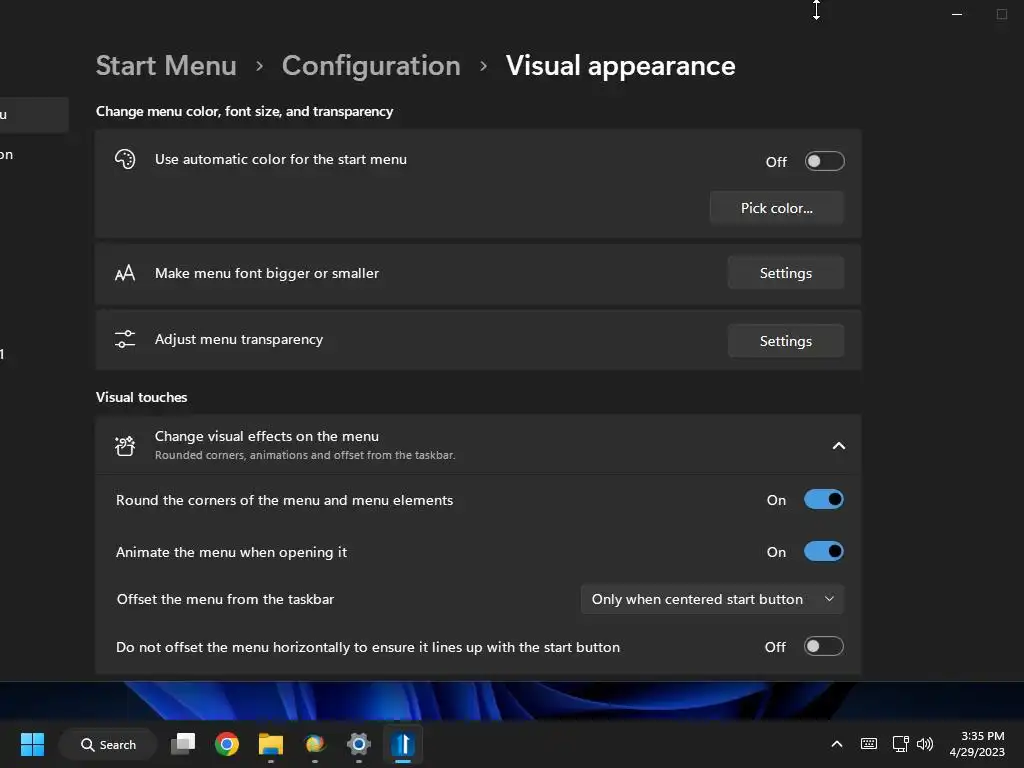Open Google Chrome from the taskbar

(227, 744)
